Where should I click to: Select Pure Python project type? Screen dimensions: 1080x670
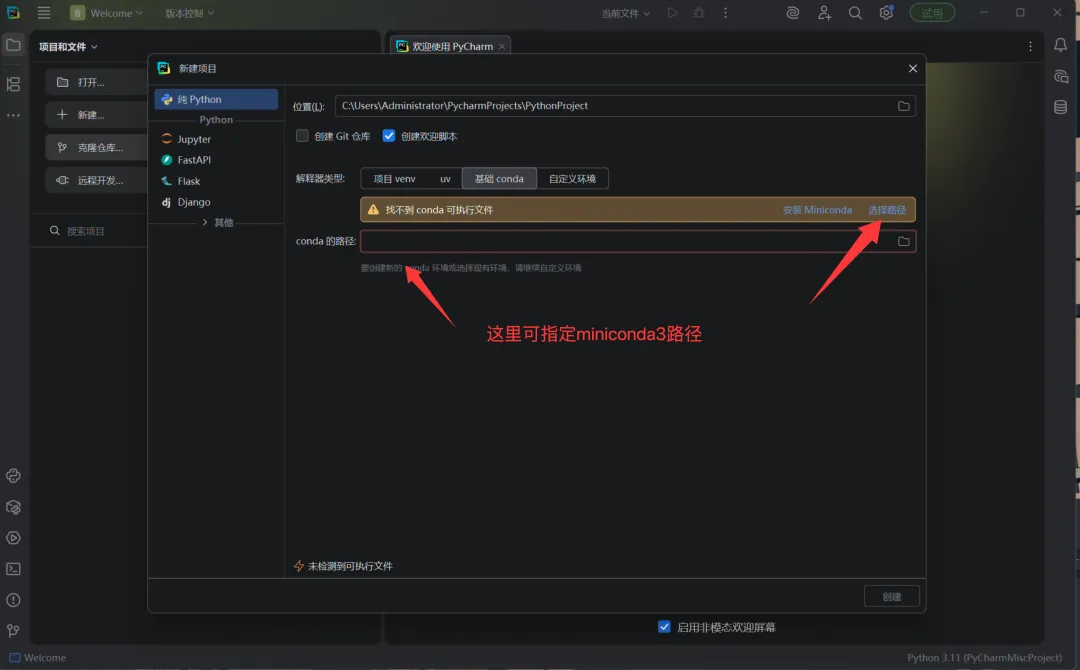(216, 99)
